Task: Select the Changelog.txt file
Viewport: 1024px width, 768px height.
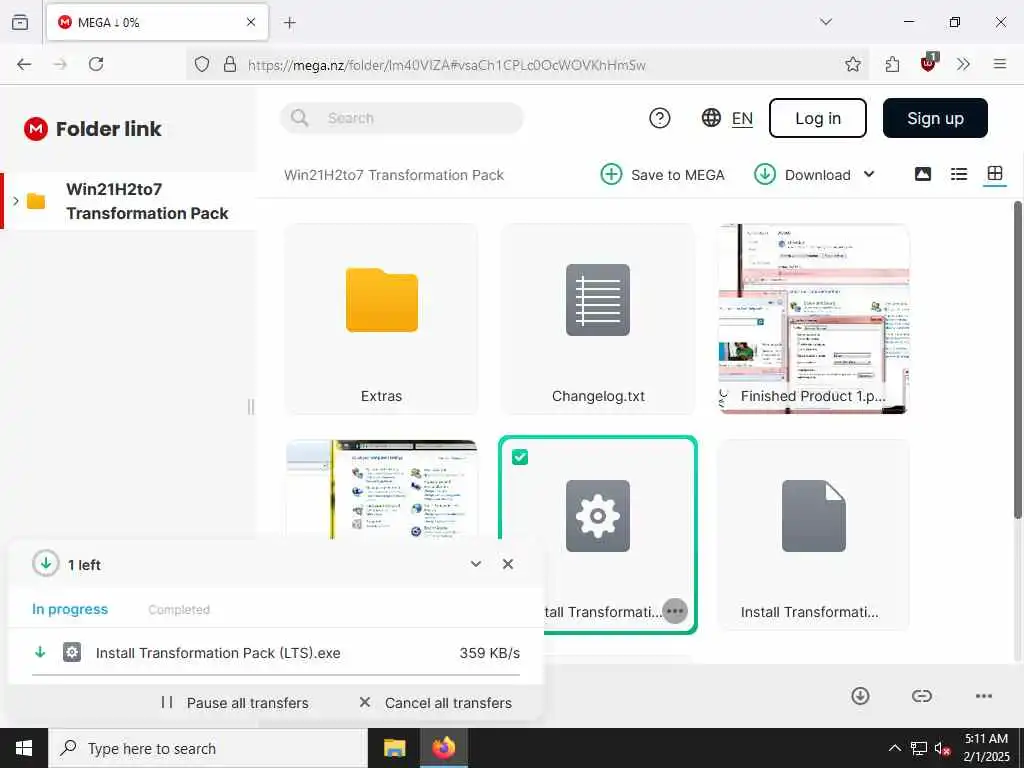Action: click(598, 319)
